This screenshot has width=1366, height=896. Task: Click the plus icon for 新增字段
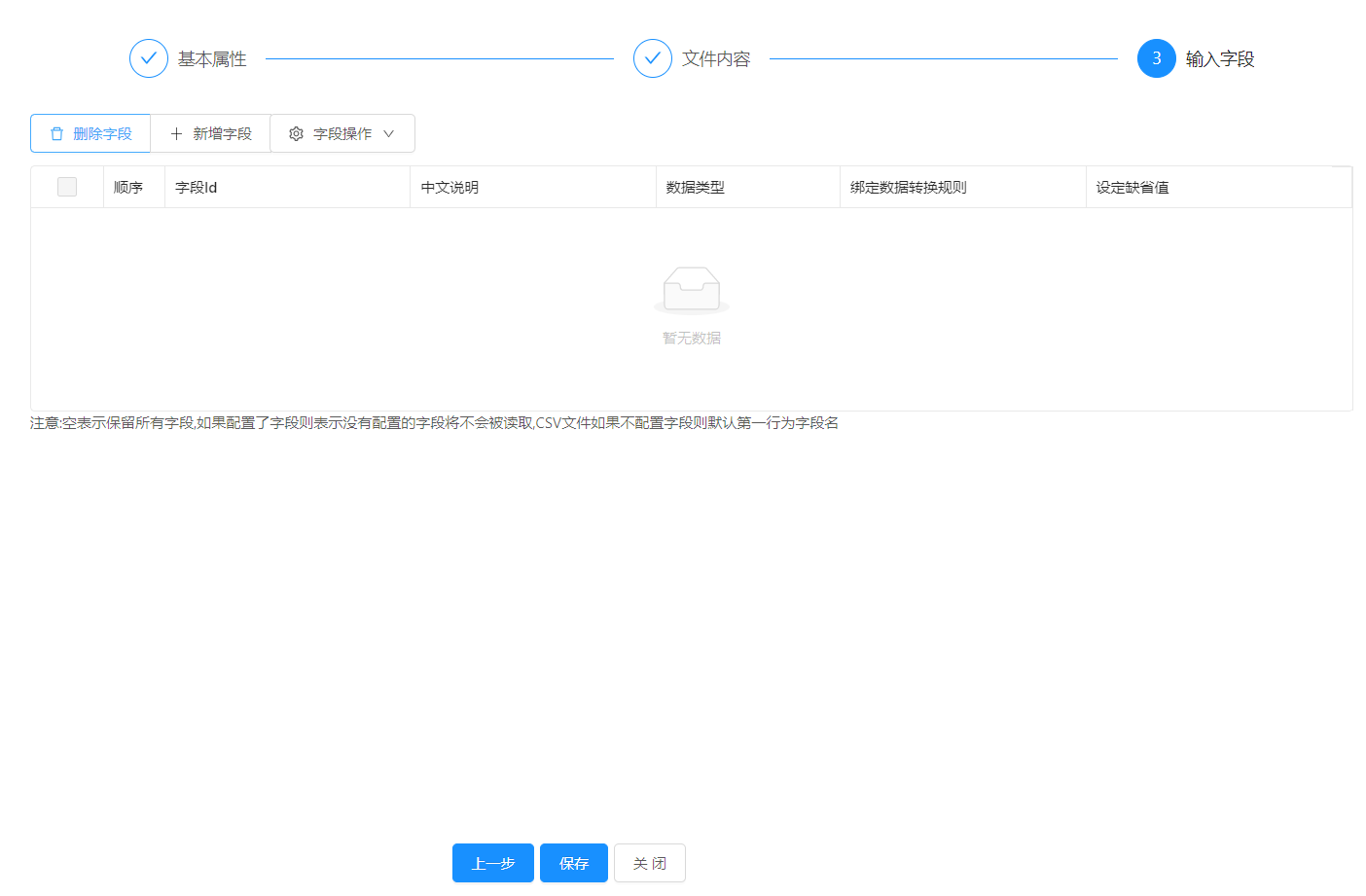(x=176, y=134)
